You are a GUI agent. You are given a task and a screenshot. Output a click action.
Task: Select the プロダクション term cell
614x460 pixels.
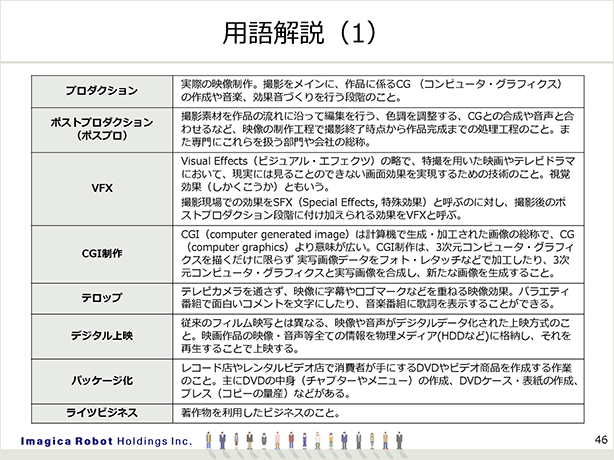pyautogui.click(x=102, y=91)
